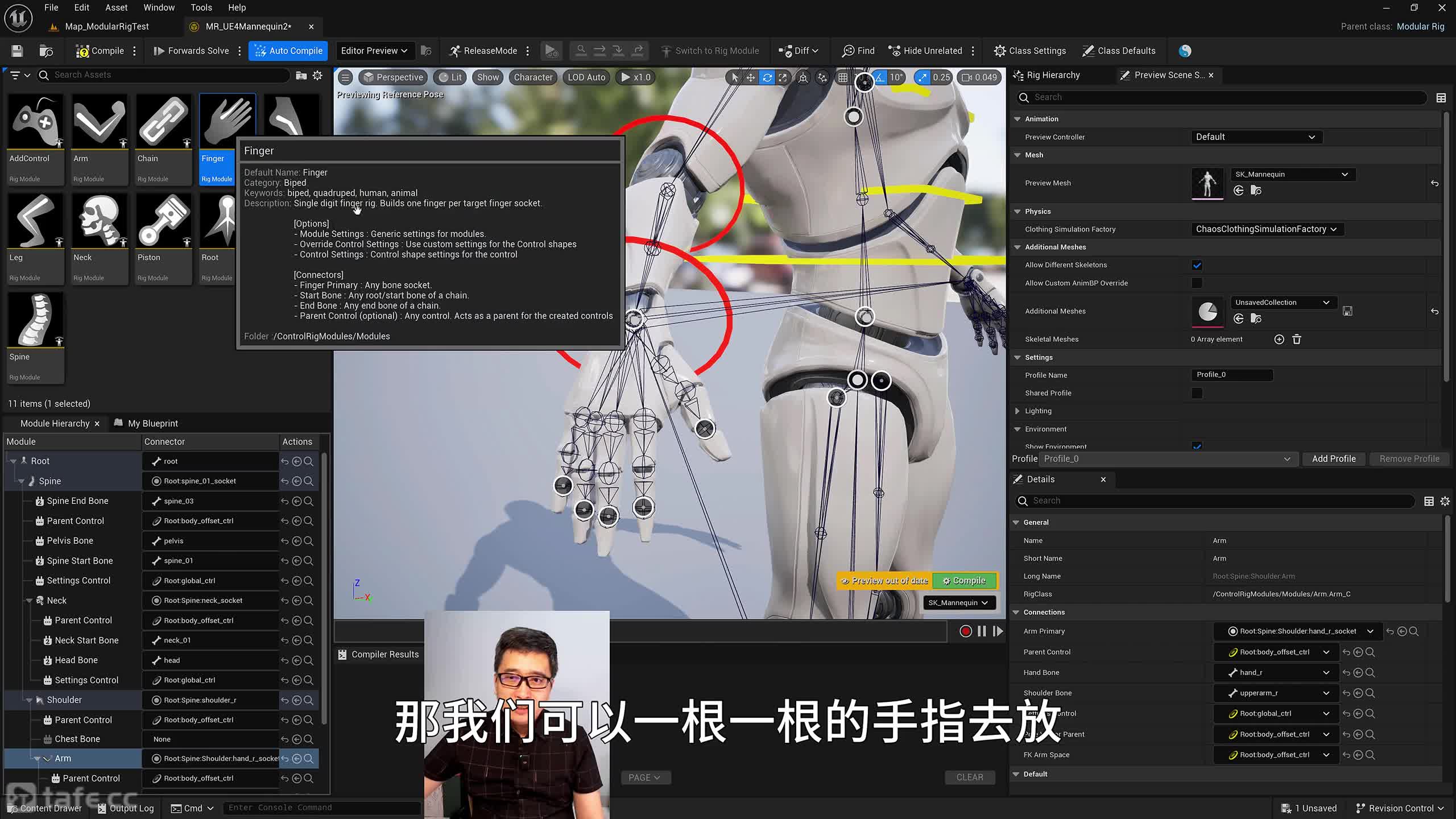Viewport: 1456px width, 819px height.
Task: Open the Clothing Simulation Factory dropdown
Action: [1266, 229]
